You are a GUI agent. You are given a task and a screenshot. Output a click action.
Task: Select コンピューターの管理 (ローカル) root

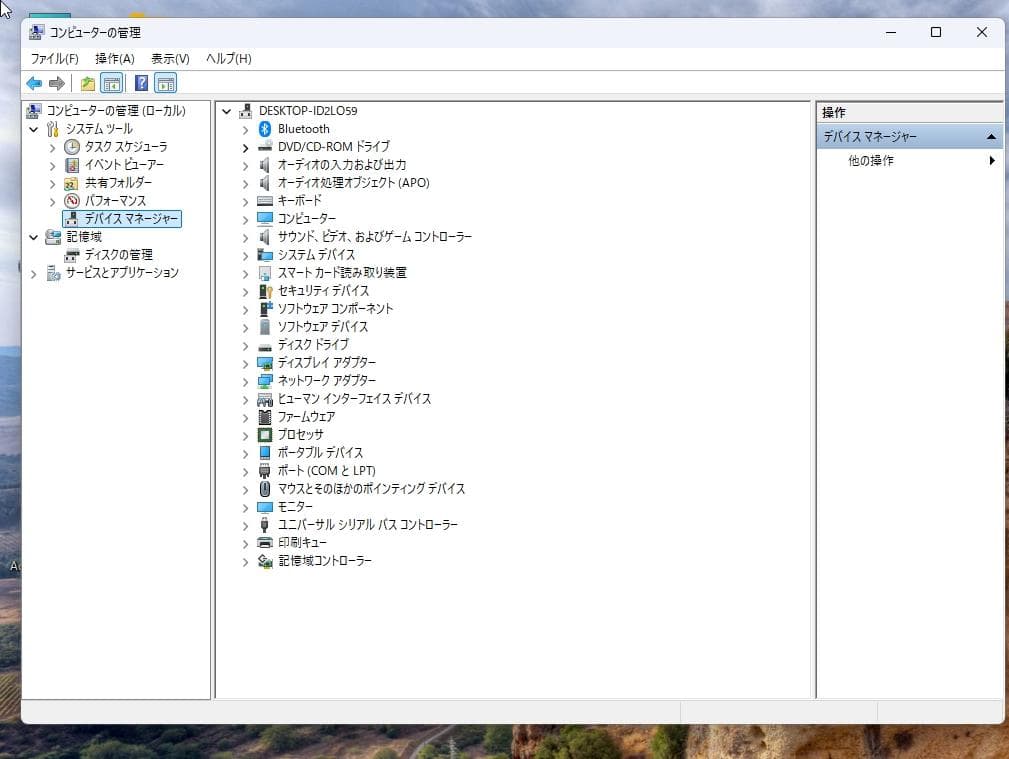116,111
